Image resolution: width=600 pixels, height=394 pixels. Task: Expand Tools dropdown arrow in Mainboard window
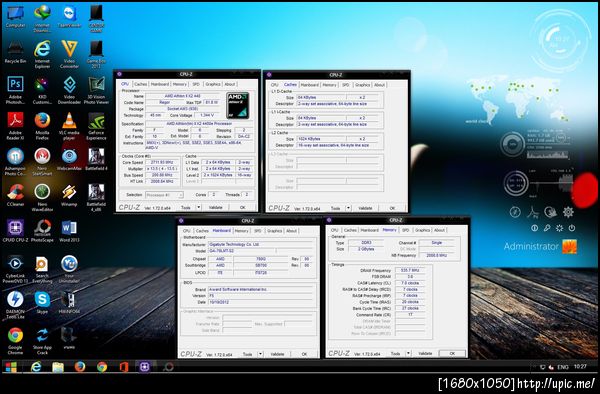pyautogui.click(x=260, y=354)
